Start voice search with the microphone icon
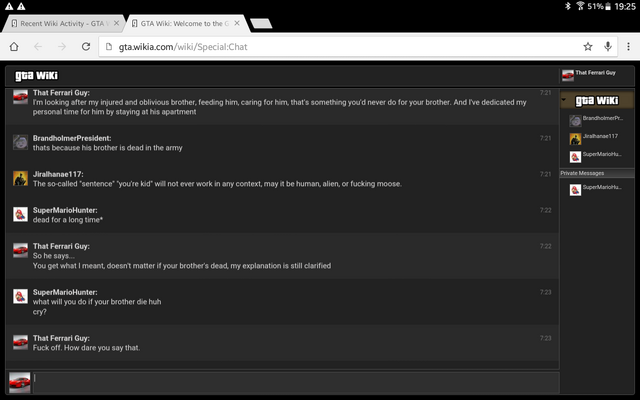The image size is (640, 400). coord(608,47)
